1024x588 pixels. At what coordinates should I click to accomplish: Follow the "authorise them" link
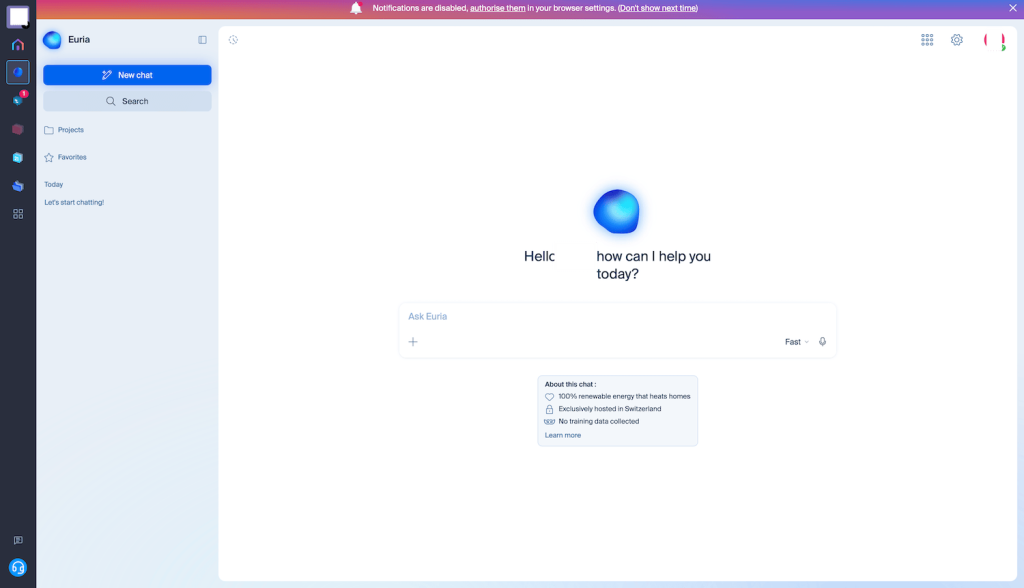[x=498, y=8]
